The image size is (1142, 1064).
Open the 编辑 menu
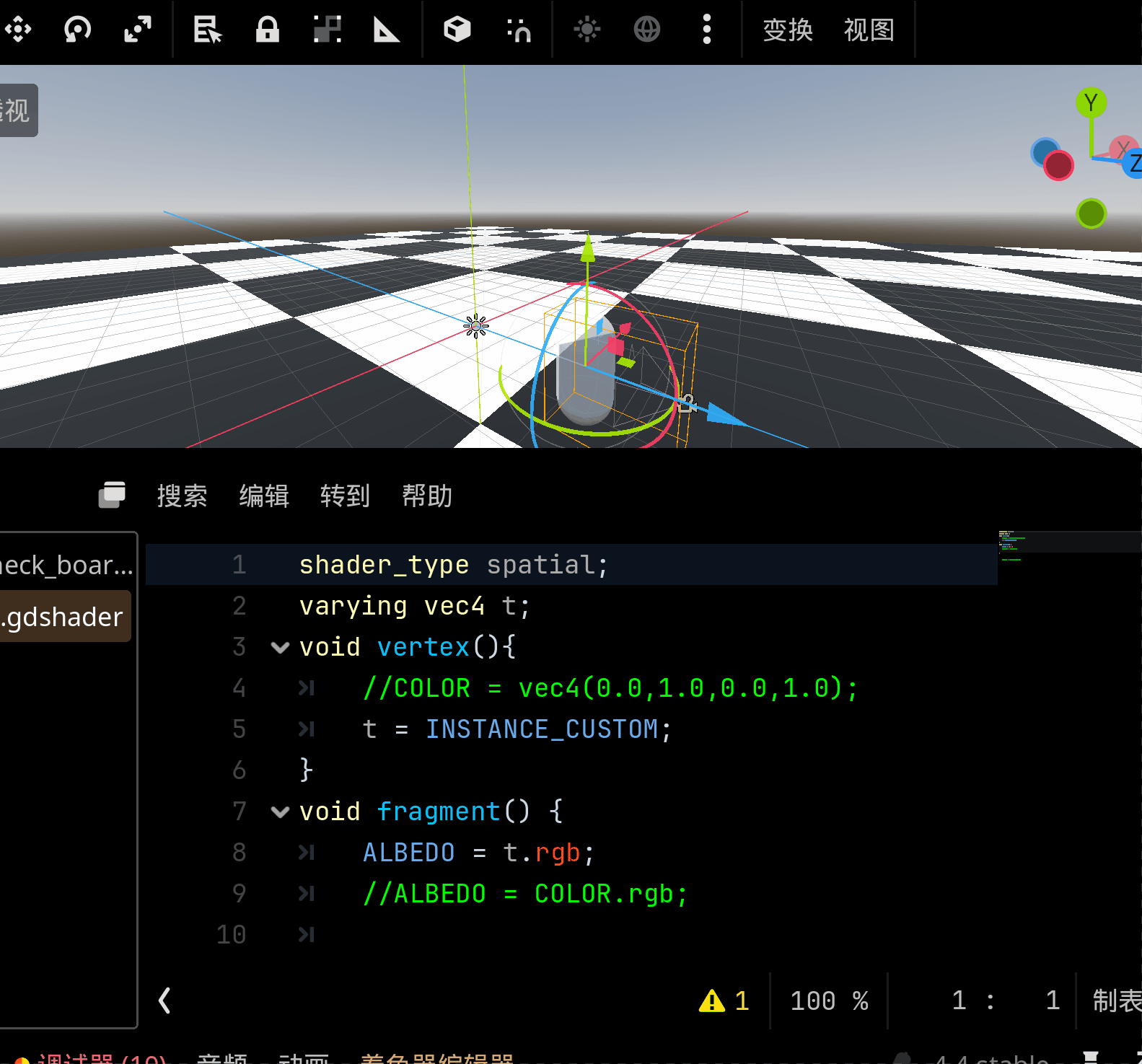click(264, 496)
